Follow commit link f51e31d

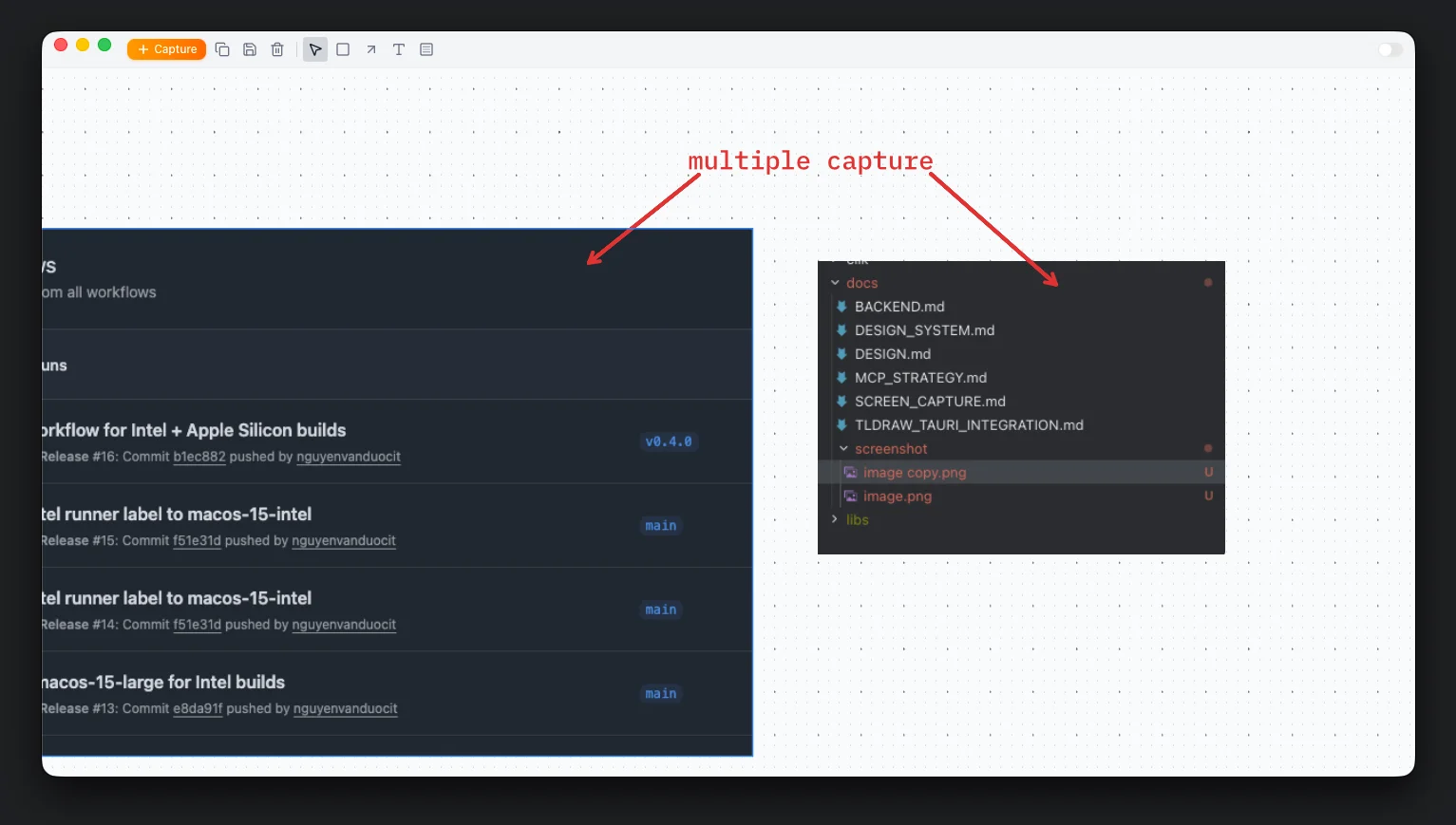pyautogui.click(x=197, y=540)
